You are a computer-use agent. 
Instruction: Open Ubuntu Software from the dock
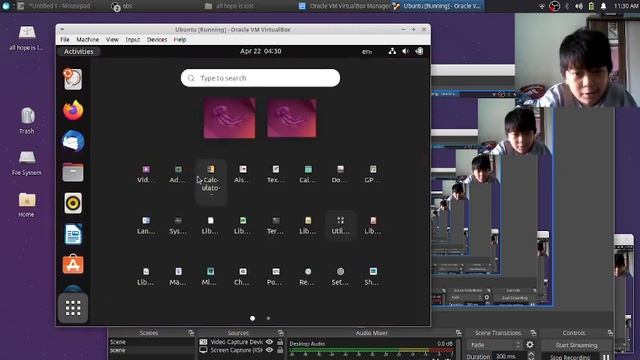73,264
